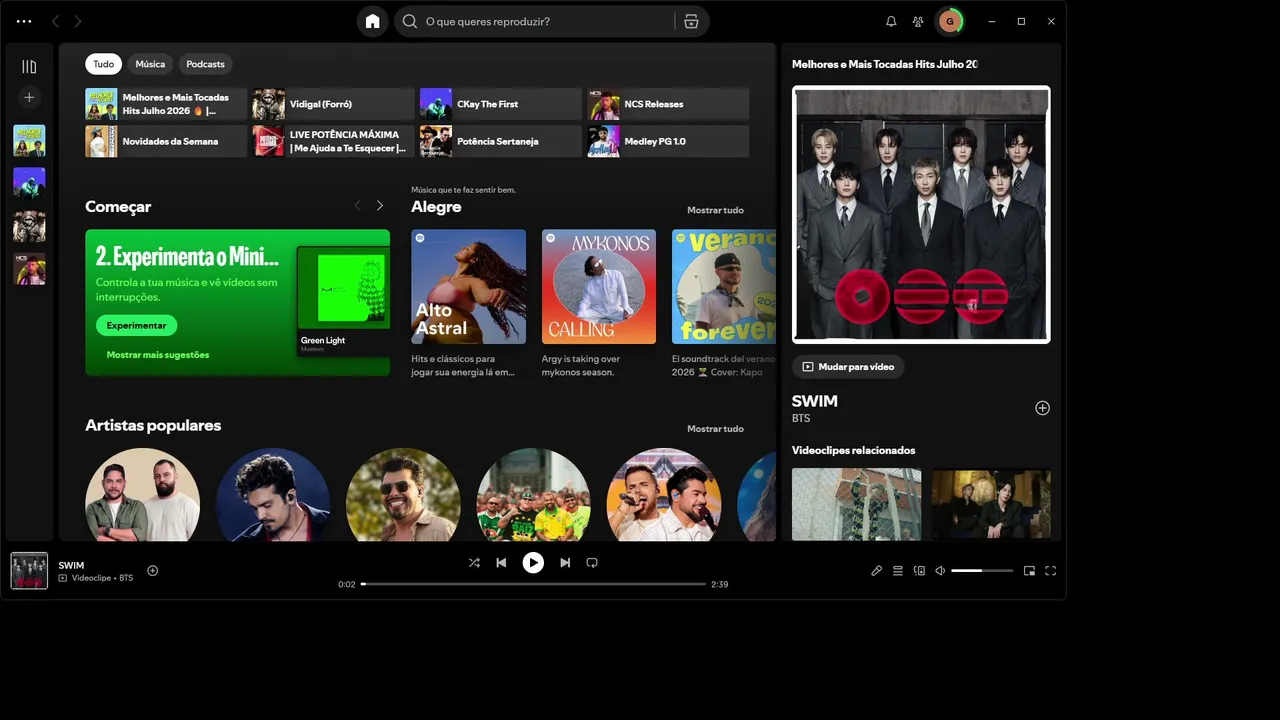Click the now-playing thumbnail in player bar

click(29, 571)
